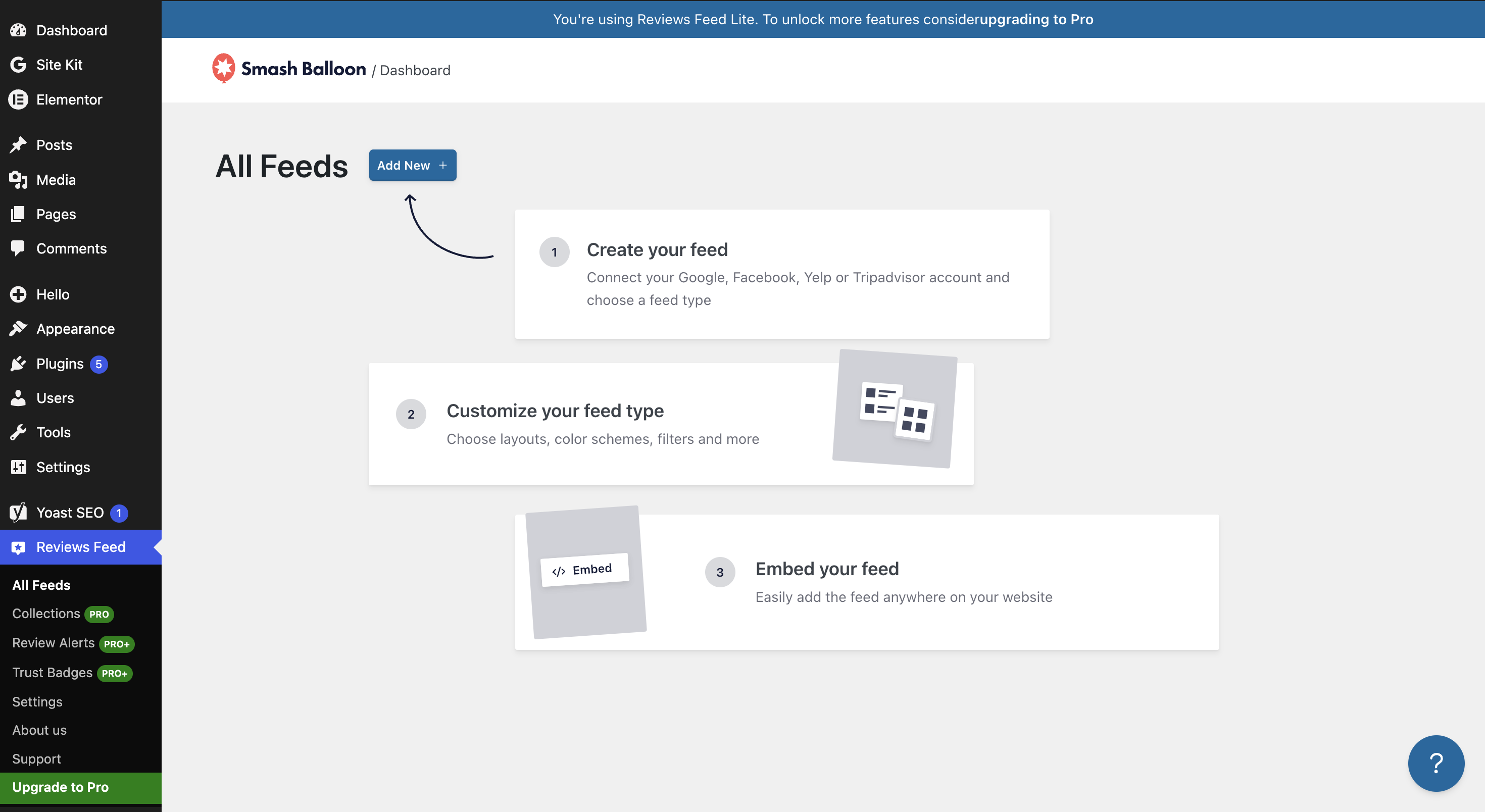1485x812 pixels.
Task: Click the Reviews Feed star icon
Action: (19, 547)
